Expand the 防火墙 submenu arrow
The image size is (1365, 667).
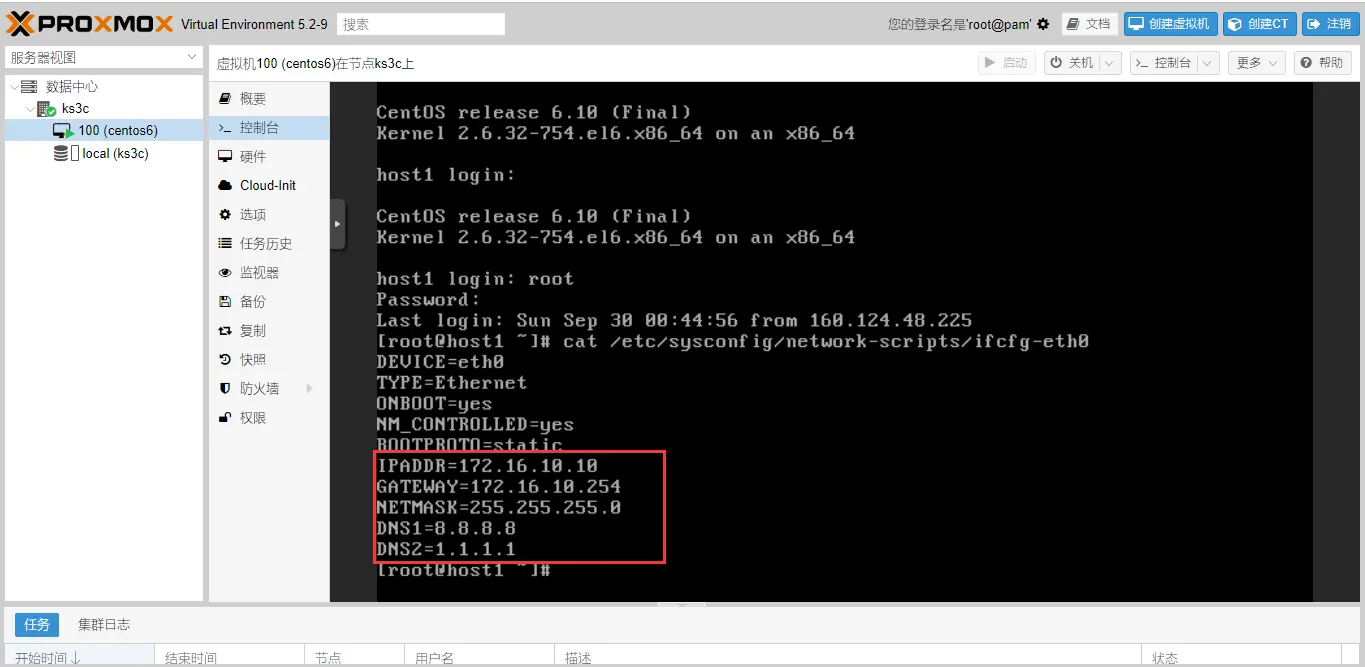[x=309, y=388]
